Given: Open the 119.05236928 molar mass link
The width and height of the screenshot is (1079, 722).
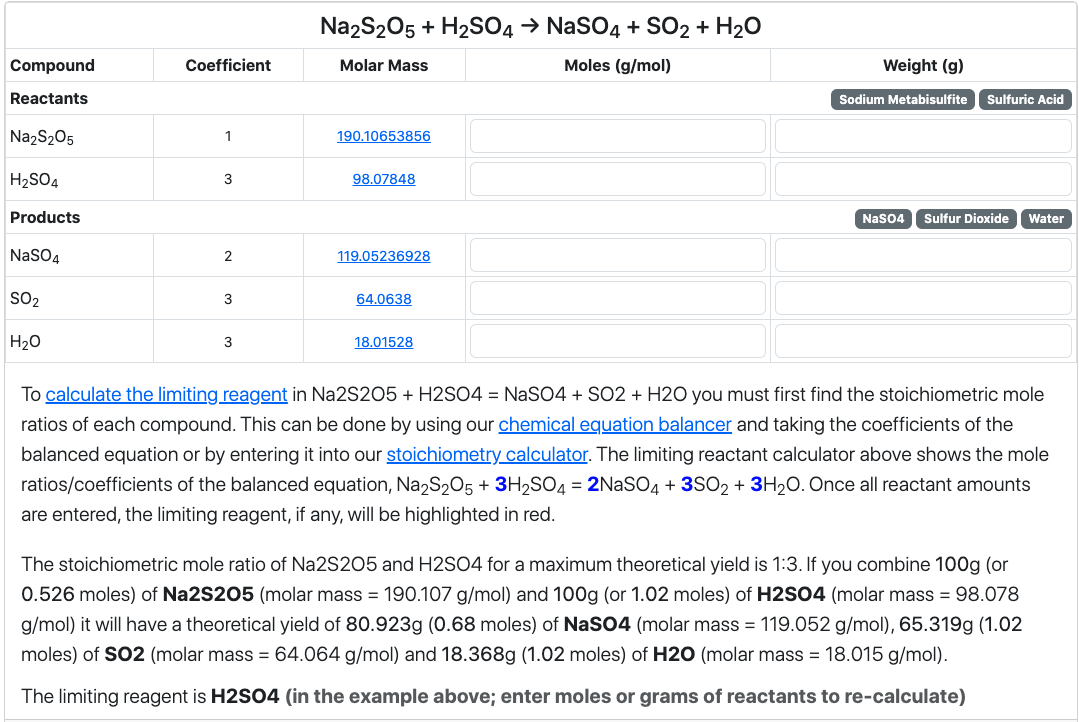Looking at the screenshot, I should (384, 256).
